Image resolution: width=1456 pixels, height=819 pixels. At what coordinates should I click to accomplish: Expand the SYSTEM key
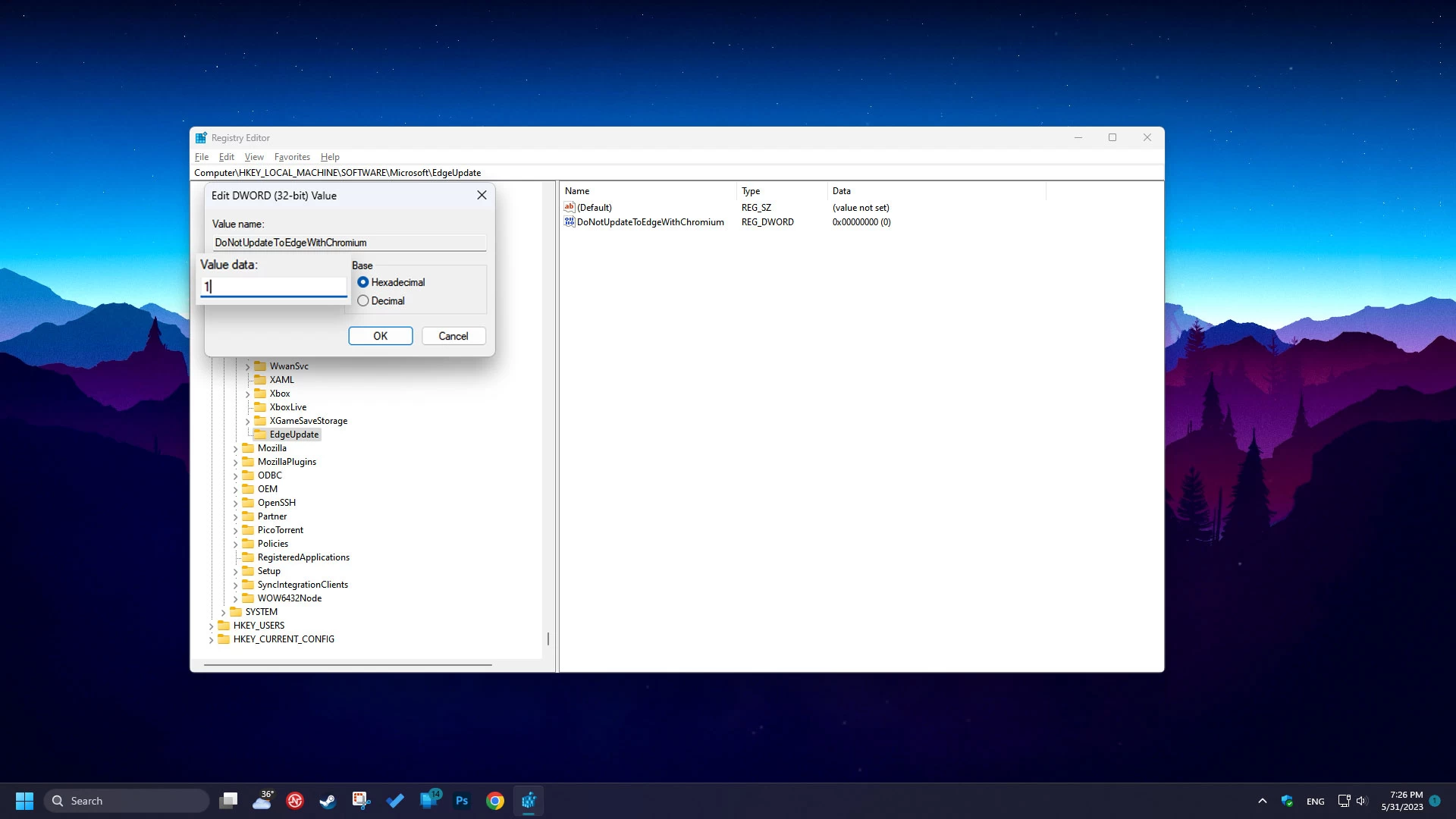(223, 612)
